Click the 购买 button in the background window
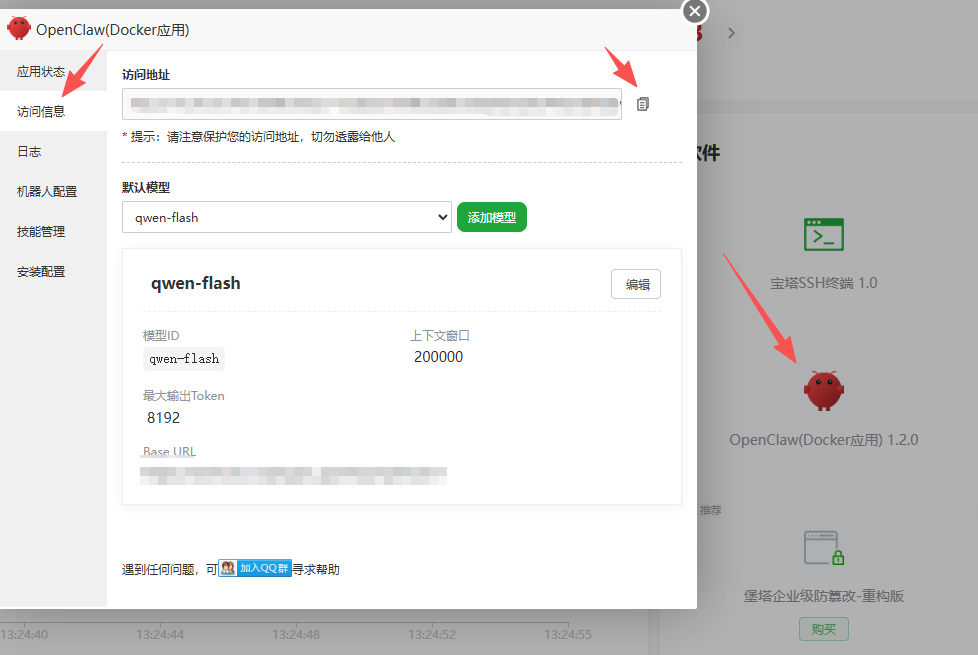This screenshot has width=978, height=655. coord(824,629)
